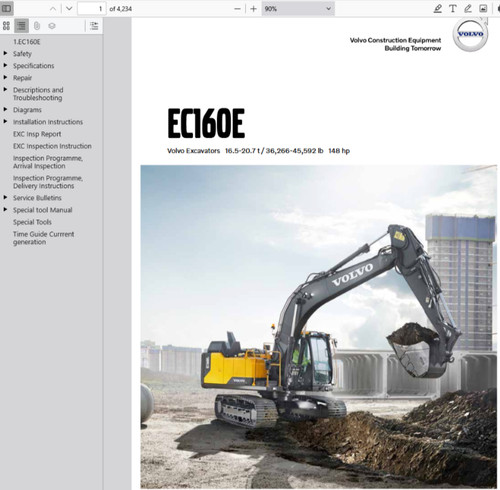Expand the Special tool Manual section
The image size is (500, 490).
5,209
